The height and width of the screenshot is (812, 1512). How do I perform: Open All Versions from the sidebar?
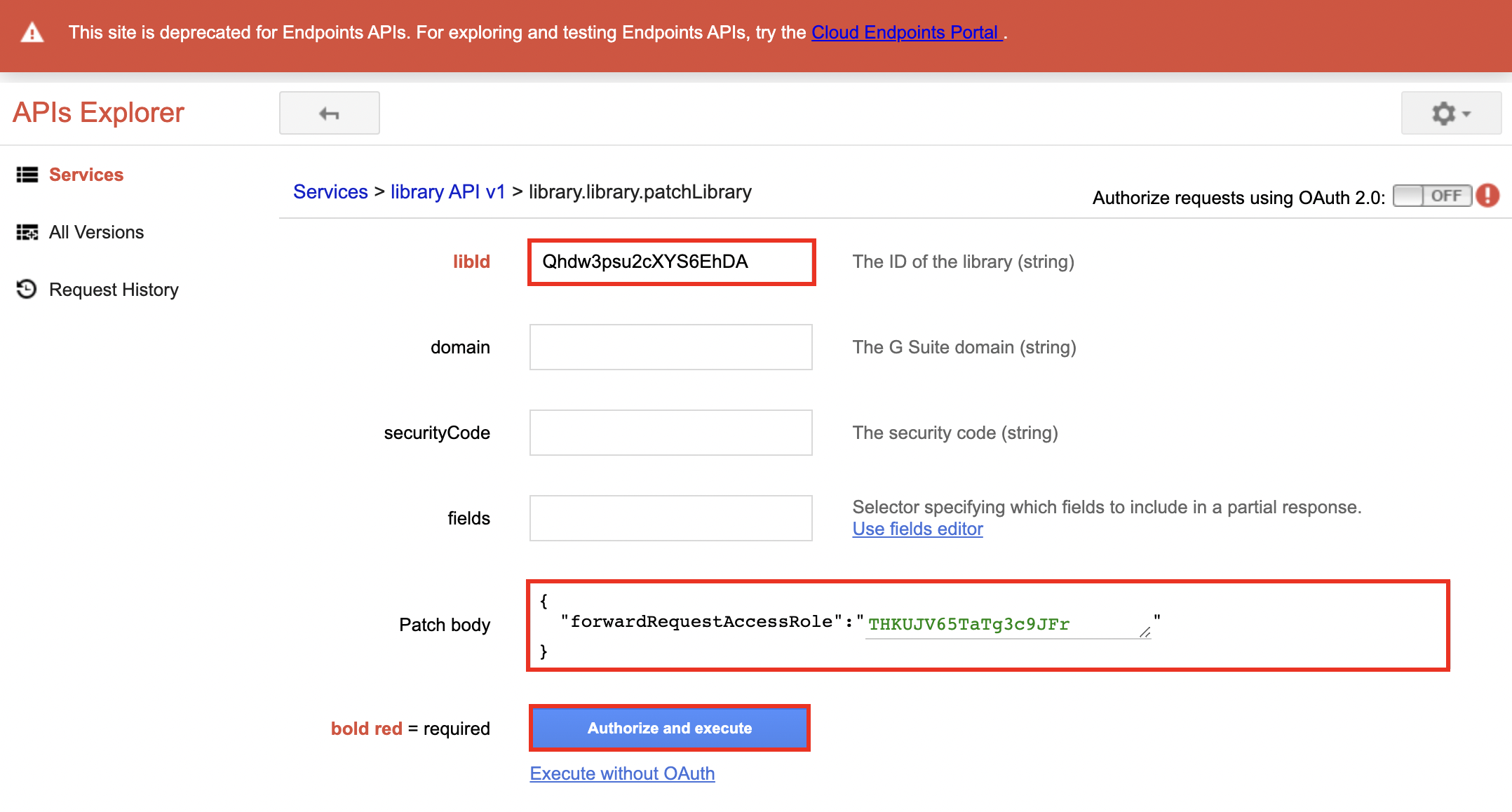[96, 232]
